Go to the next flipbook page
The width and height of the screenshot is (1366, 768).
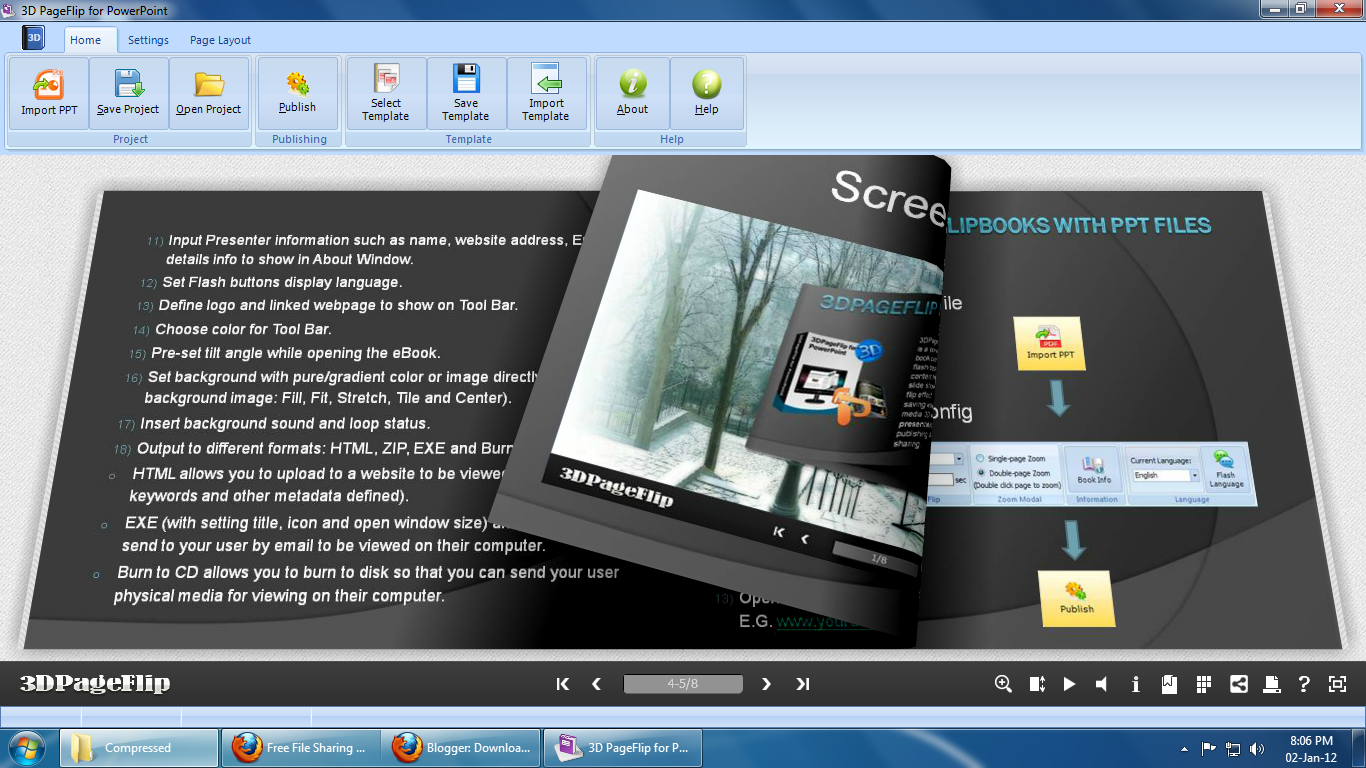click(x=767, y=684)
